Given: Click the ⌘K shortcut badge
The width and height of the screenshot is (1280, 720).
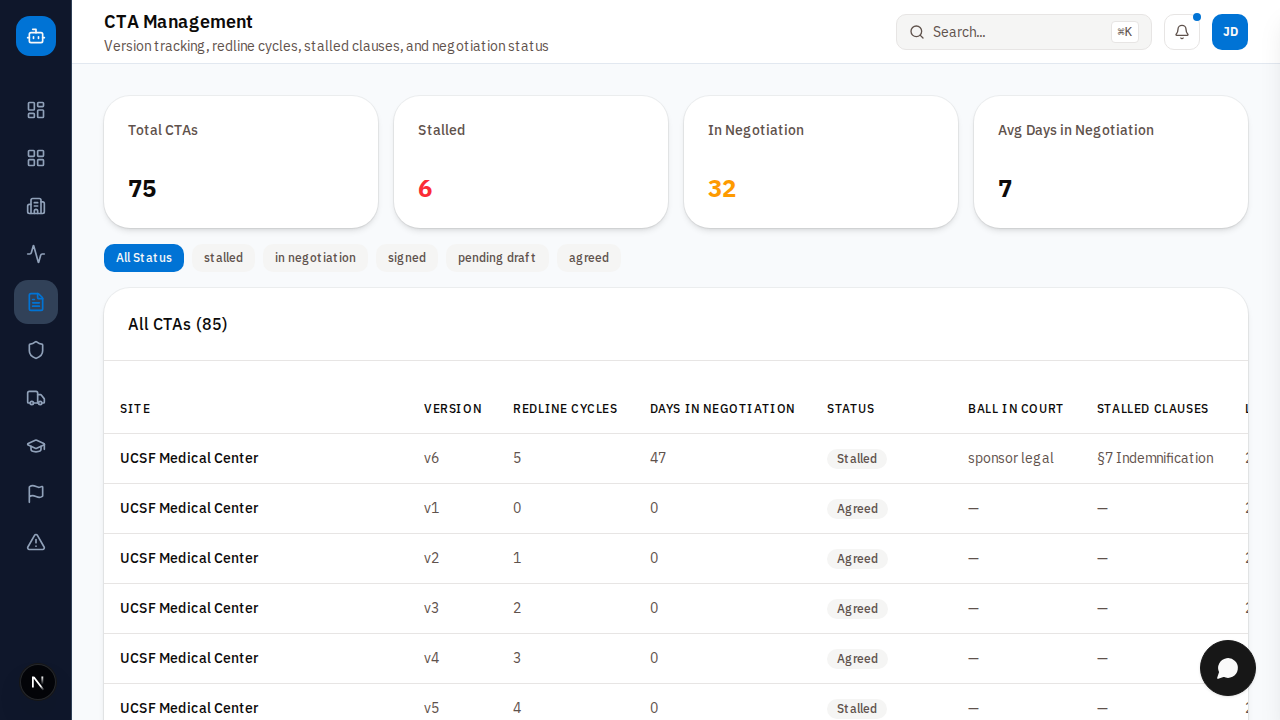Looking at the screenshot, I should [x=1125, y=32].
